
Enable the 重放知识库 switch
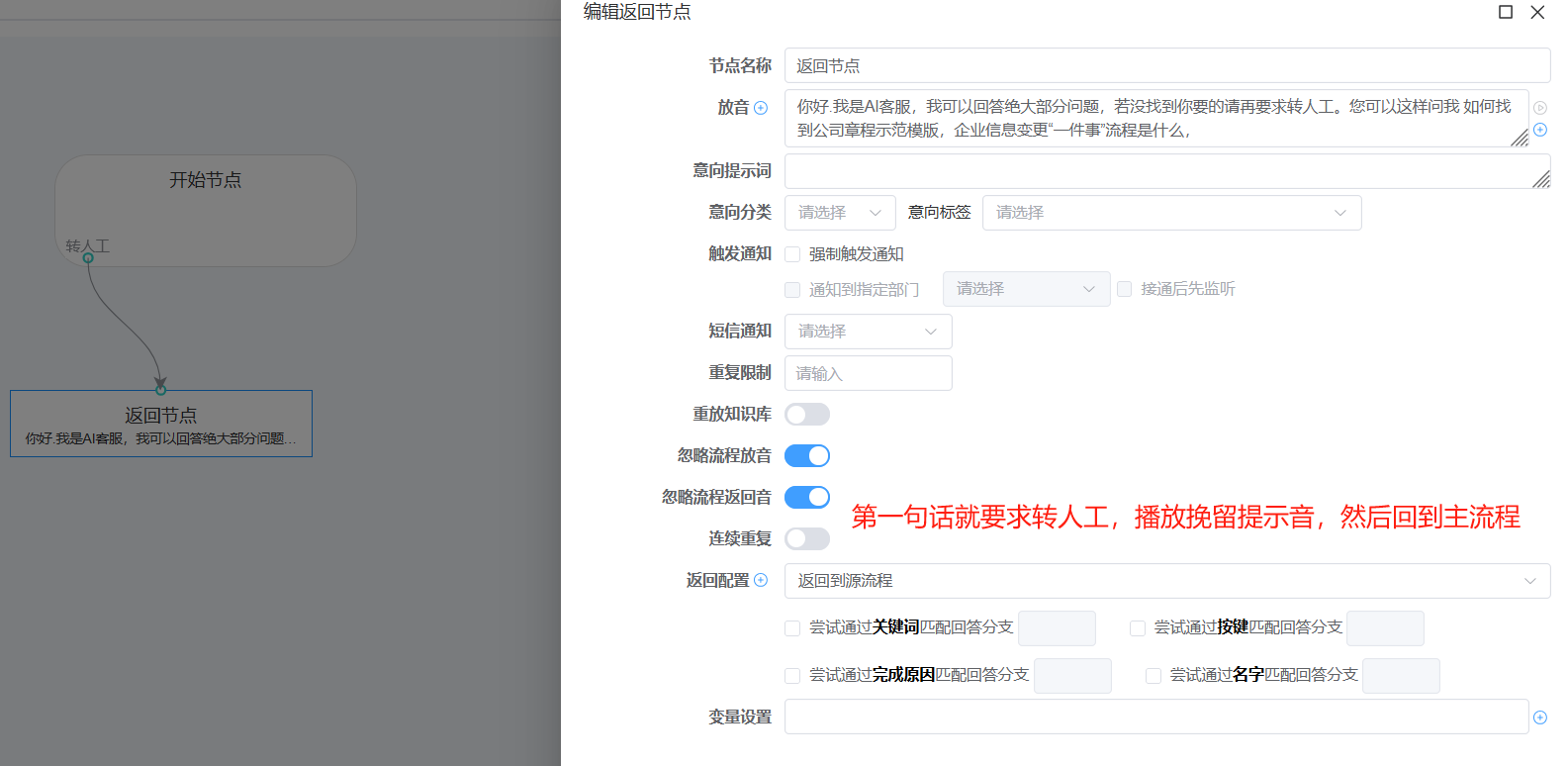point(807,415)
